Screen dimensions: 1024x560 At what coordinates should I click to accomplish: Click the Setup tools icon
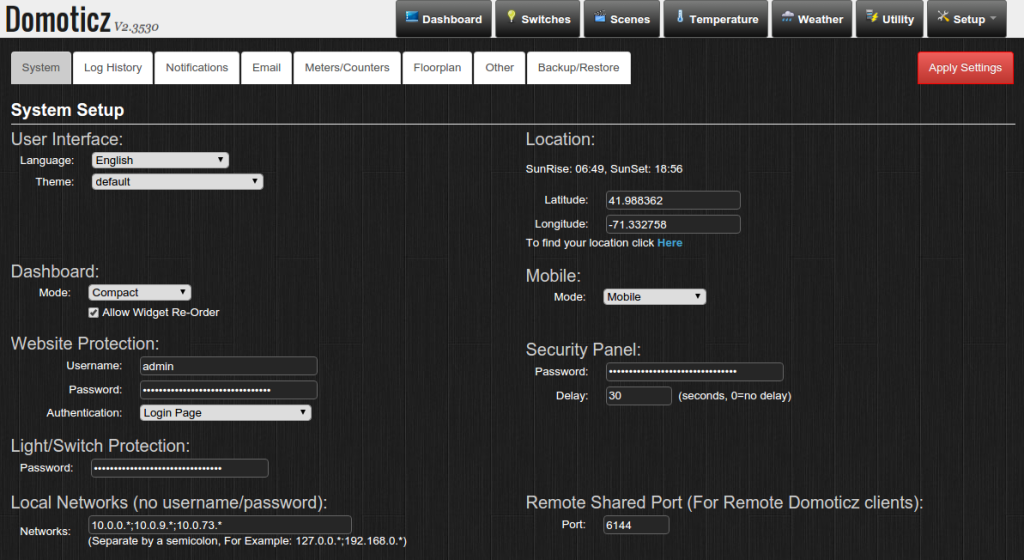click(943, 17)
